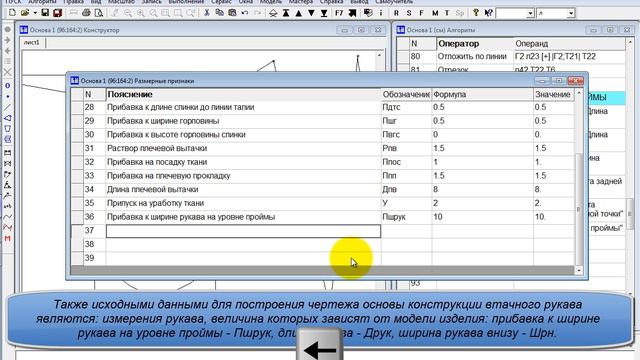
Task: Click the Пшрук designation cell
Action: click(x=406, y=217)
